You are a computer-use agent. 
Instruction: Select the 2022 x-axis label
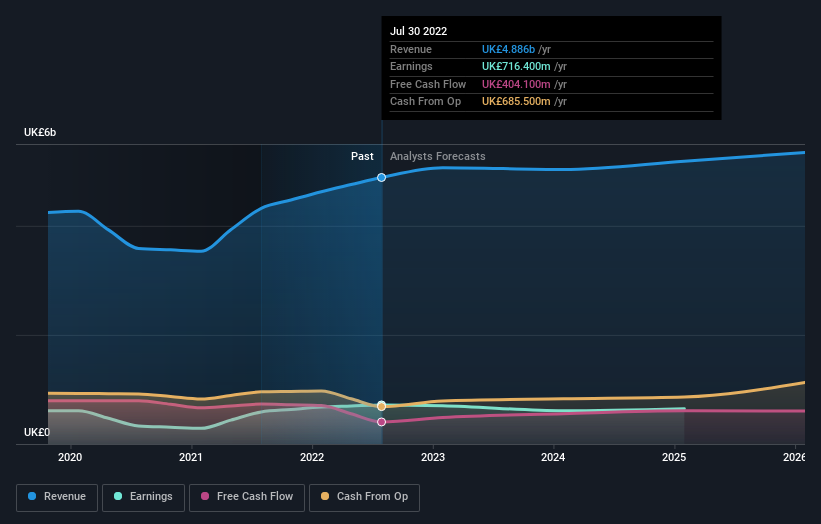pyautogui.click(x=312, y=457)
